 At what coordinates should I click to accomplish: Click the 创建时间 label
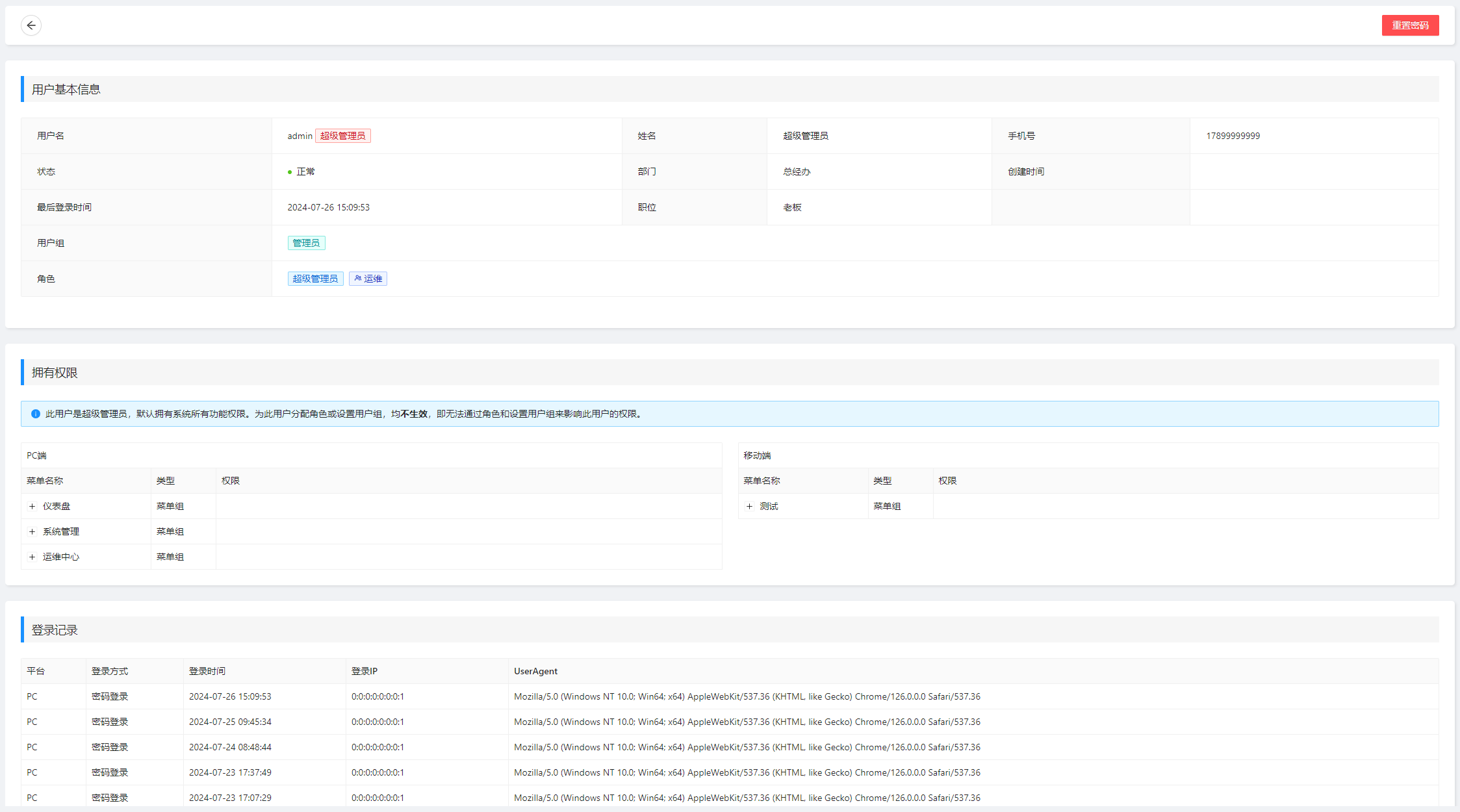pyautogui.click(x=1026, y=171)
